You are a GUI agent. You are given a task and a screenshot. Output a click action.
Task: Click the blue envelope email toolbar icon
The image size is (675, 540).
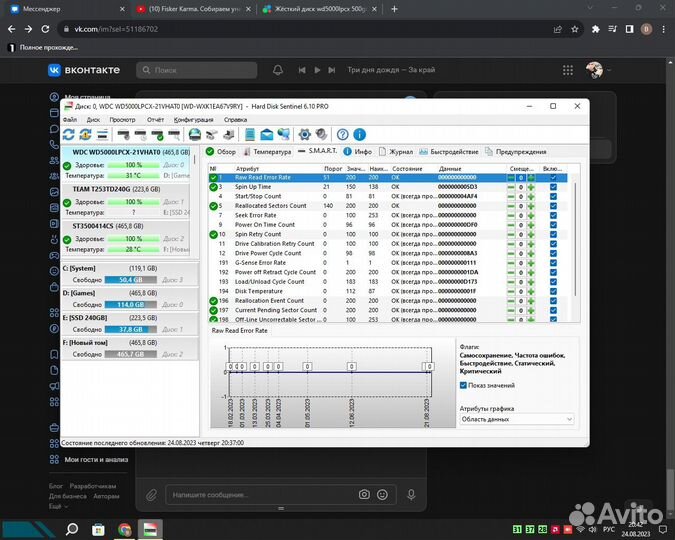(x=266, y=135)
